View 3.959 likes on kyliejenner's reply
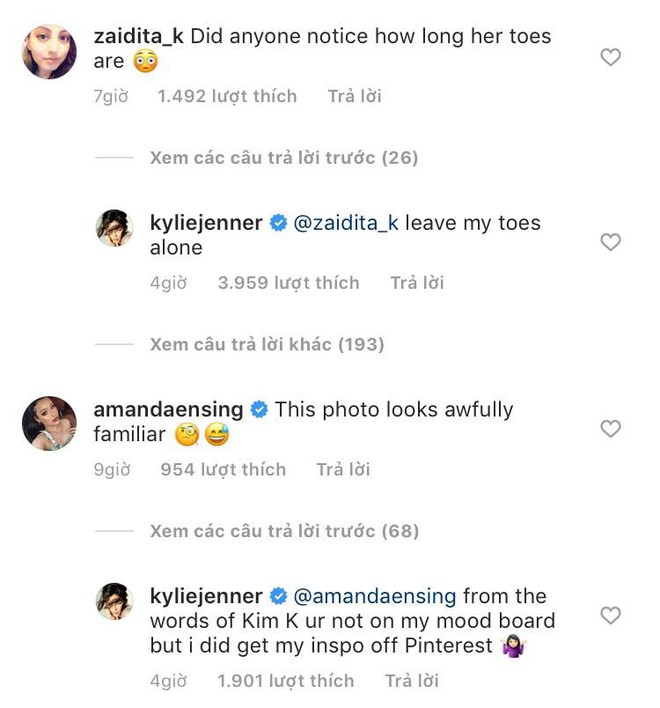This screenshot has height=708, width=660. [x=288, y=283]
